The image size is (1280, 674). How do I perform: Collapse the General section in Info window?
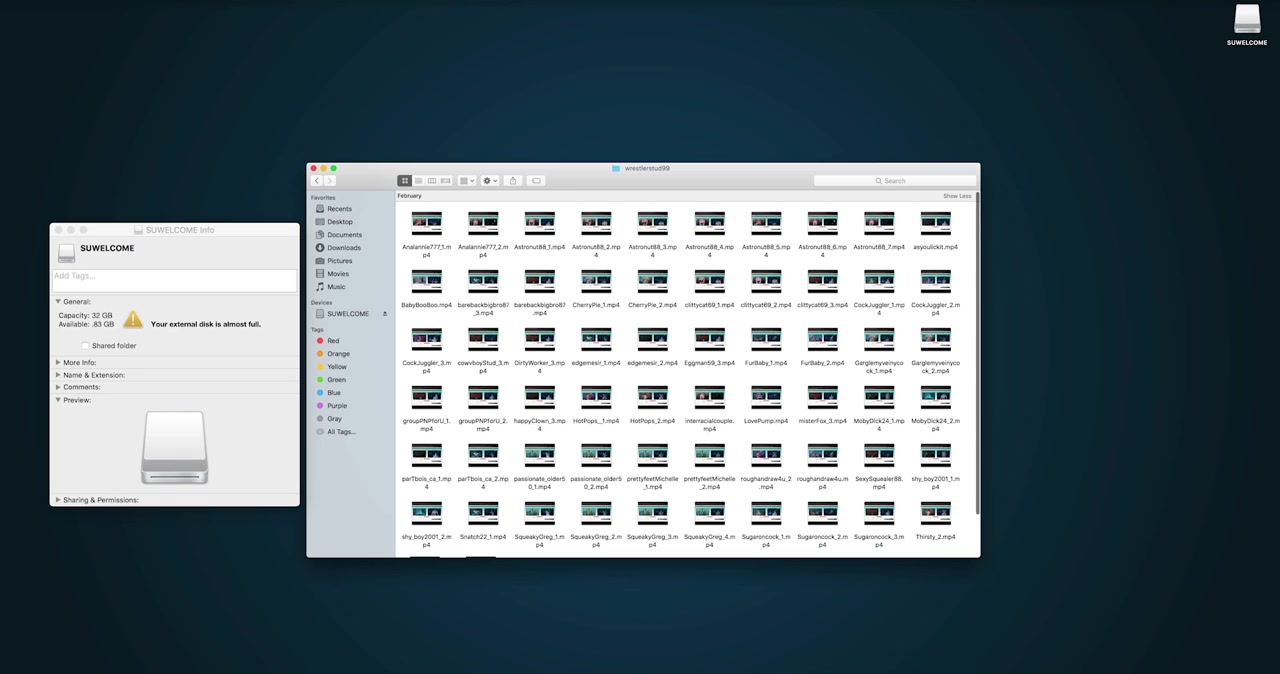pyautogui.click(x=58, y=302)
